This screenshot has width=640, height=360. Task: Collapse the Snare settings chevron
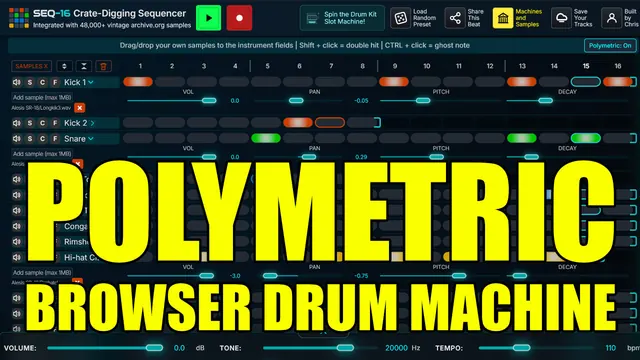[91, 139]
